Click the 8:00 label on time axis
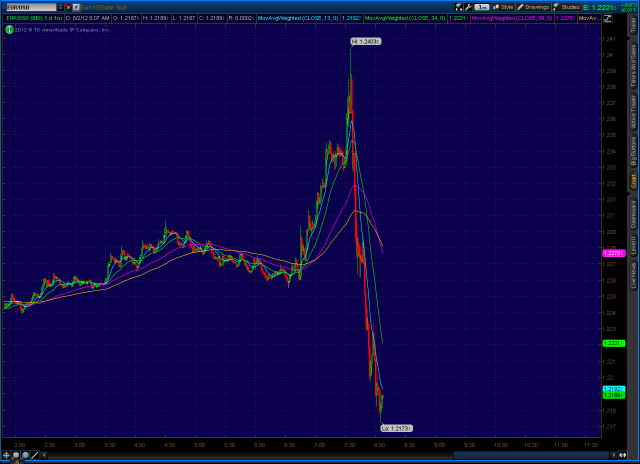 pyautogui.click(x=379, y=445)
